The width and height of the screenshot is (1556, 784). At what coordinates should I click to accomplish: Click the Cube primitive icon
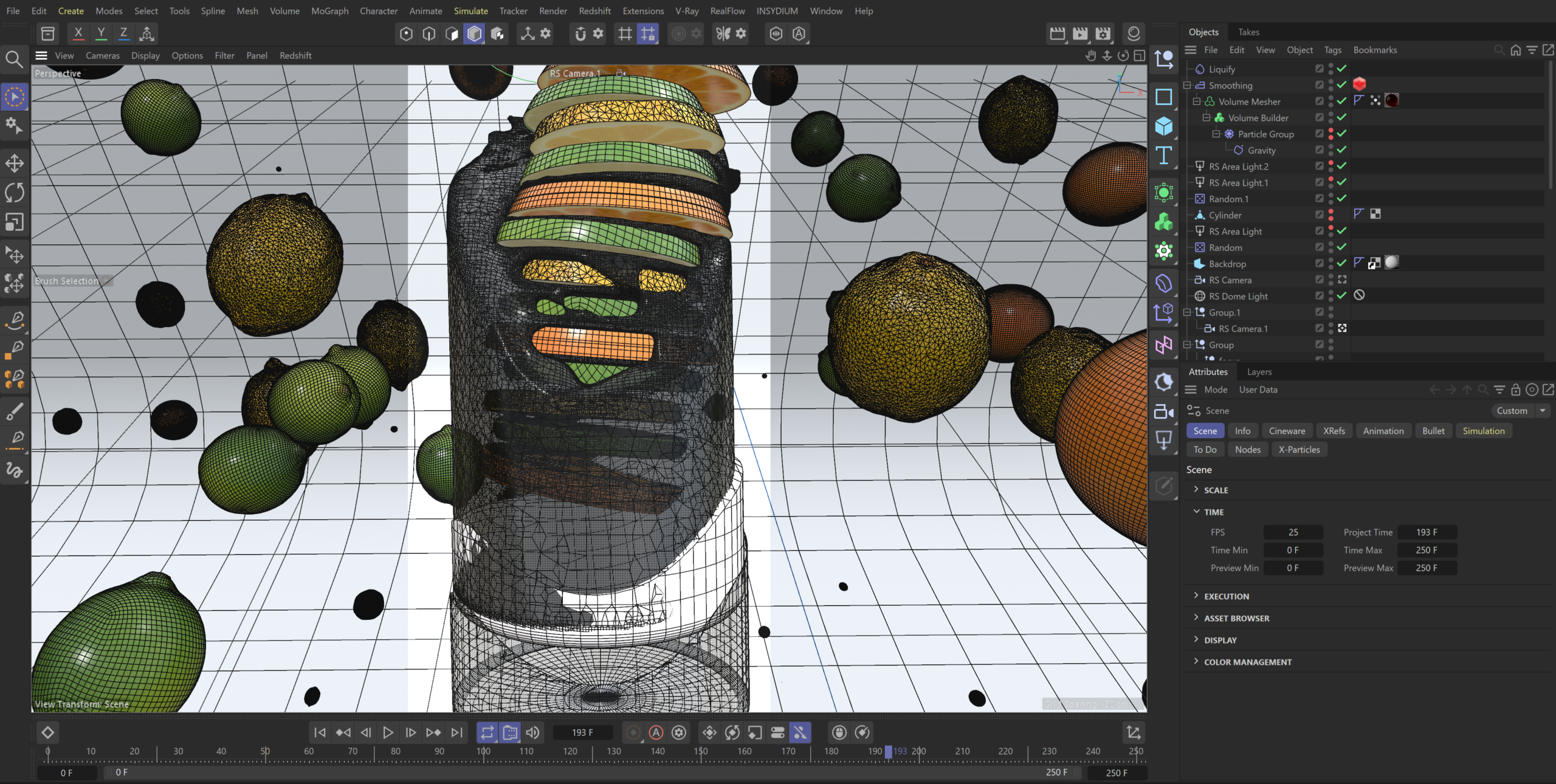(x=1163, y=126)
